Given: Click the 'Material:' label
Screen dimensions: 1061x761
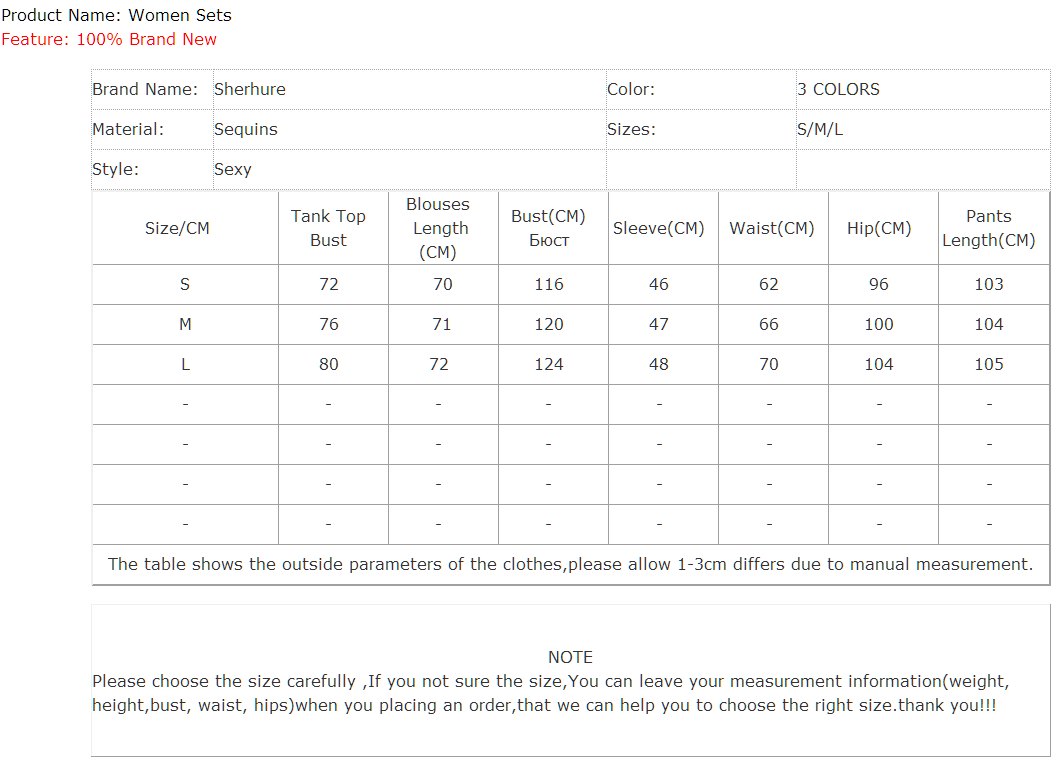Looking at the screenshot, I should pyautogui.click(x=128, y=129).
